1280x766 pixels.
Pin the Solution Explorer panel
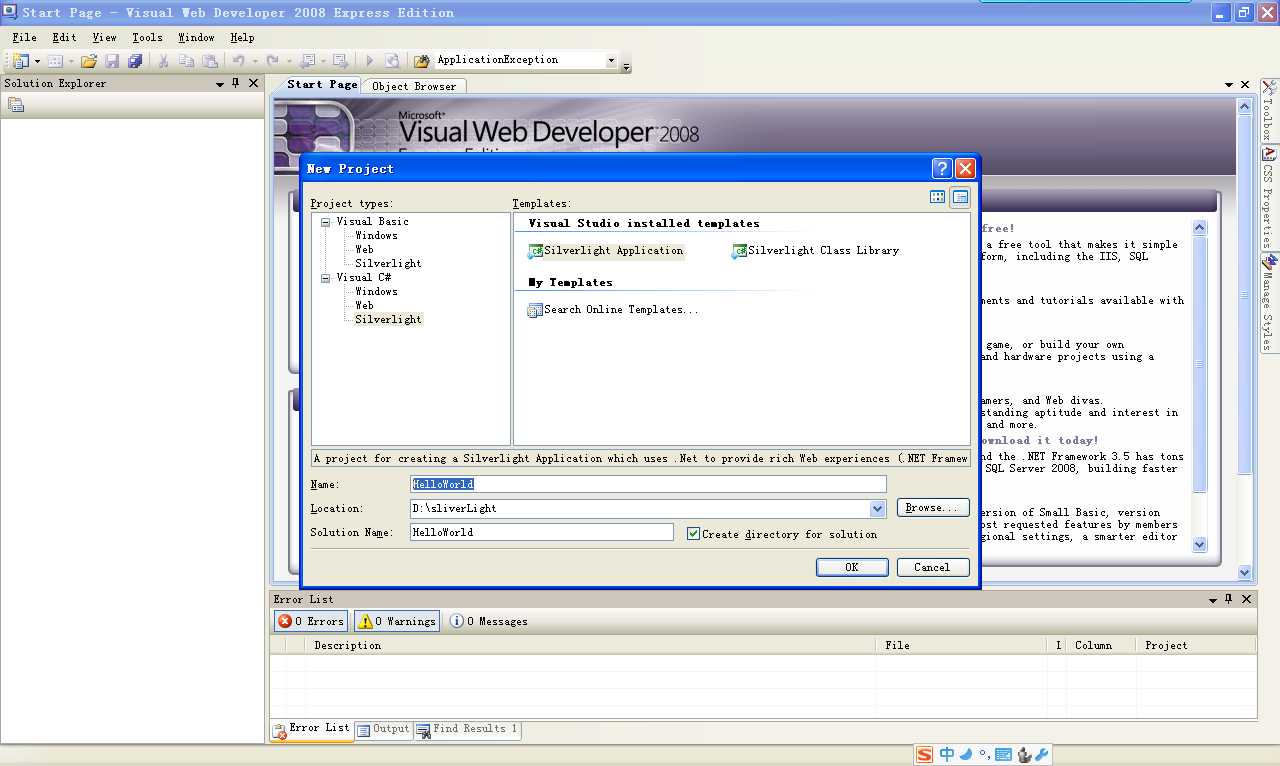pos(236,84)
